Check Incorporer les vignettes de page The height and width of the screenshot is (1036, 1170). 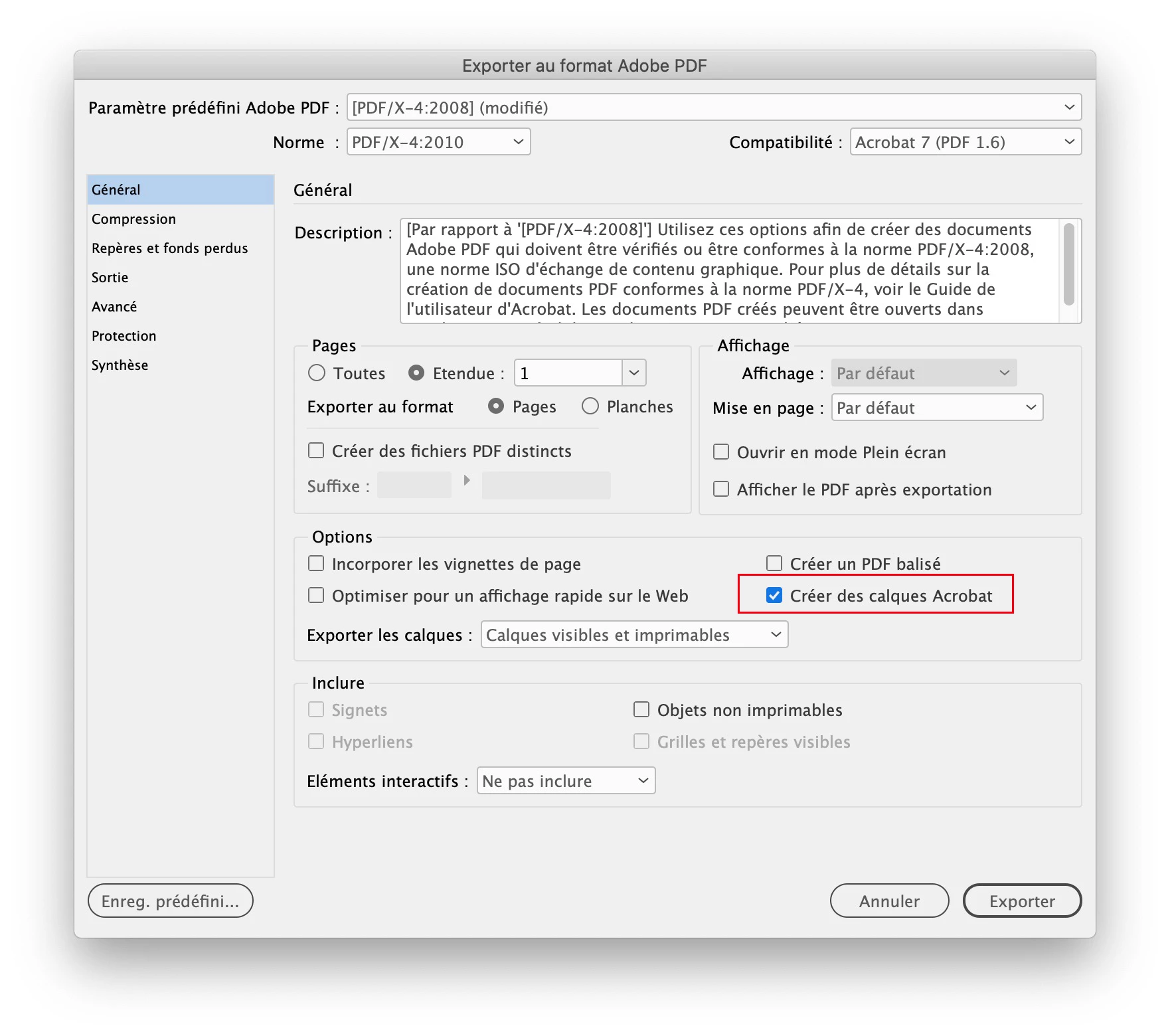point(316,563)
